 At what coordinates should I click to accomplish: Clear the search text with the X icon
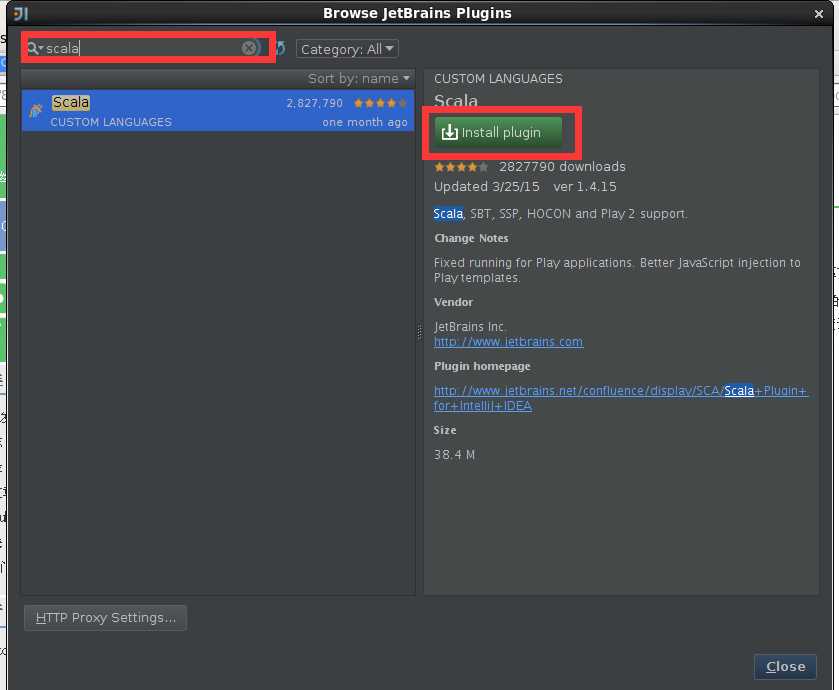click(x=248, y=48)
